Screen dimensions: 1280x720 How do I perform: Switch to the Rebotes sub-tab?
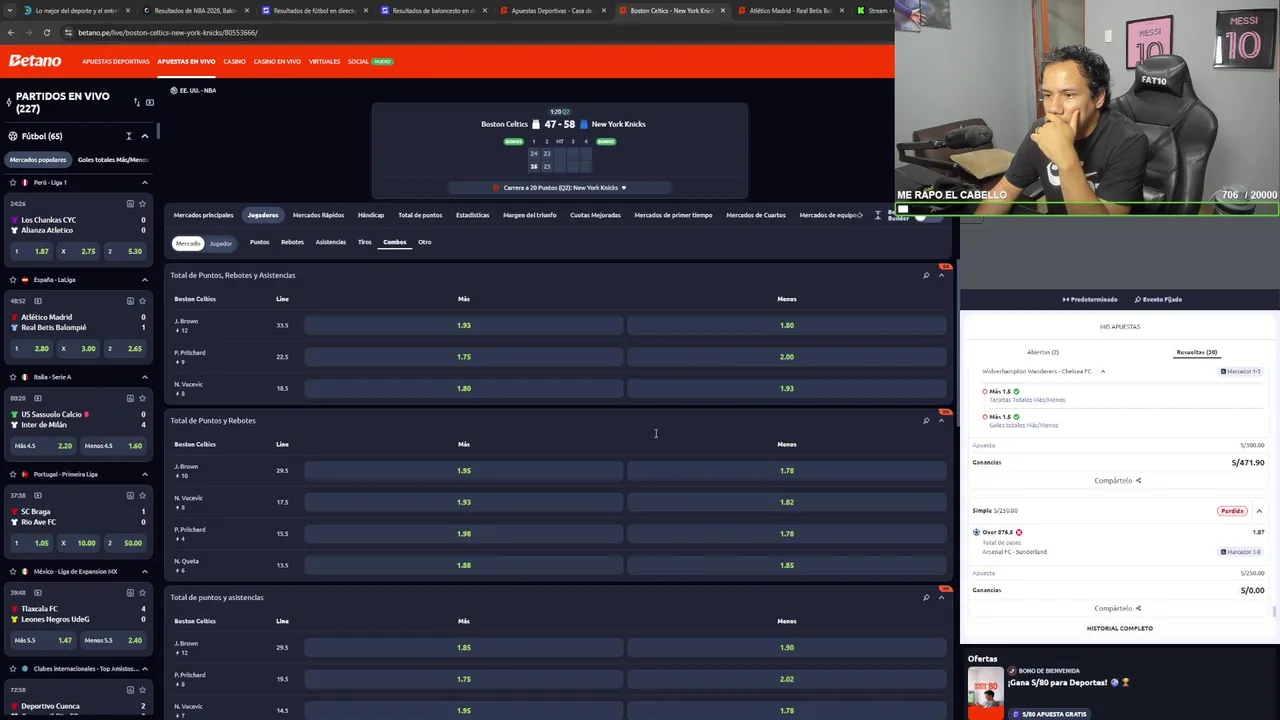[x=292, y=242]
